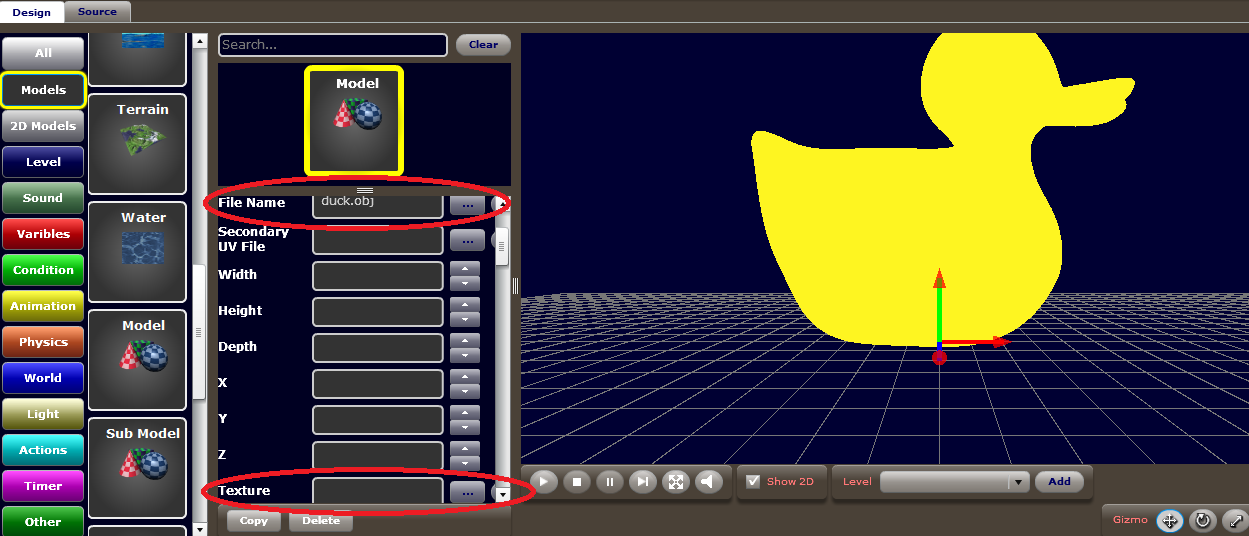The image size is (1249, 536).
Task: Choose the Actions category
Action: (43, 450)
